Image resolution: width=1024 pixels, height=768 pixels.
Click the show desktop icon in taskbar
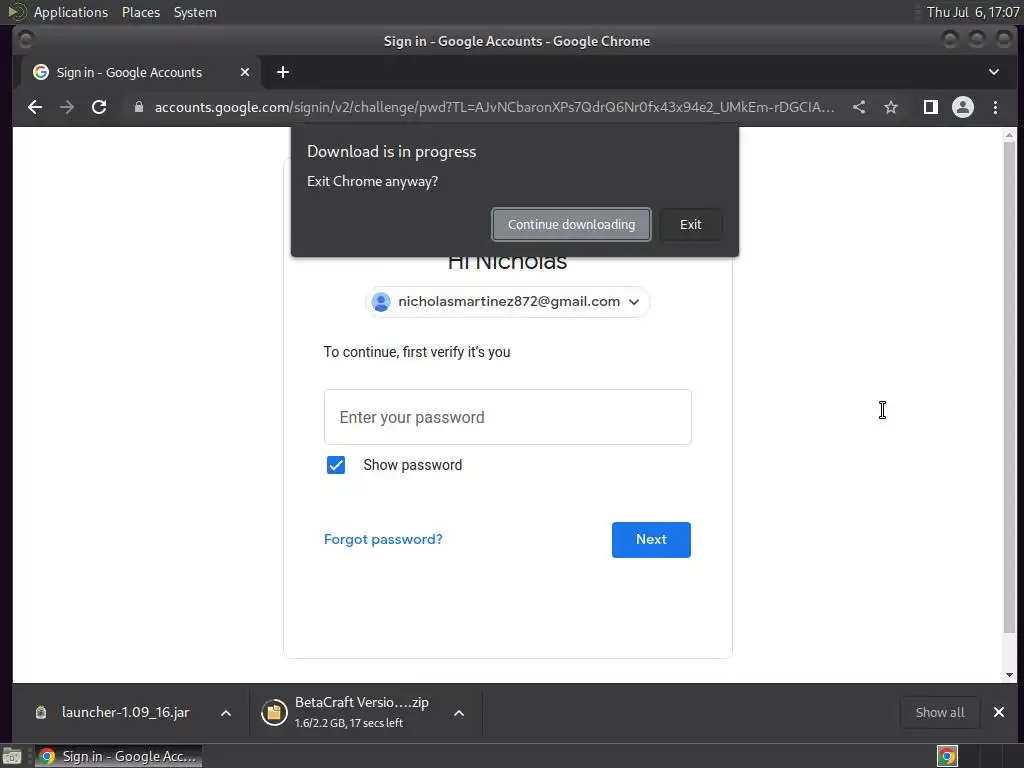12,756
